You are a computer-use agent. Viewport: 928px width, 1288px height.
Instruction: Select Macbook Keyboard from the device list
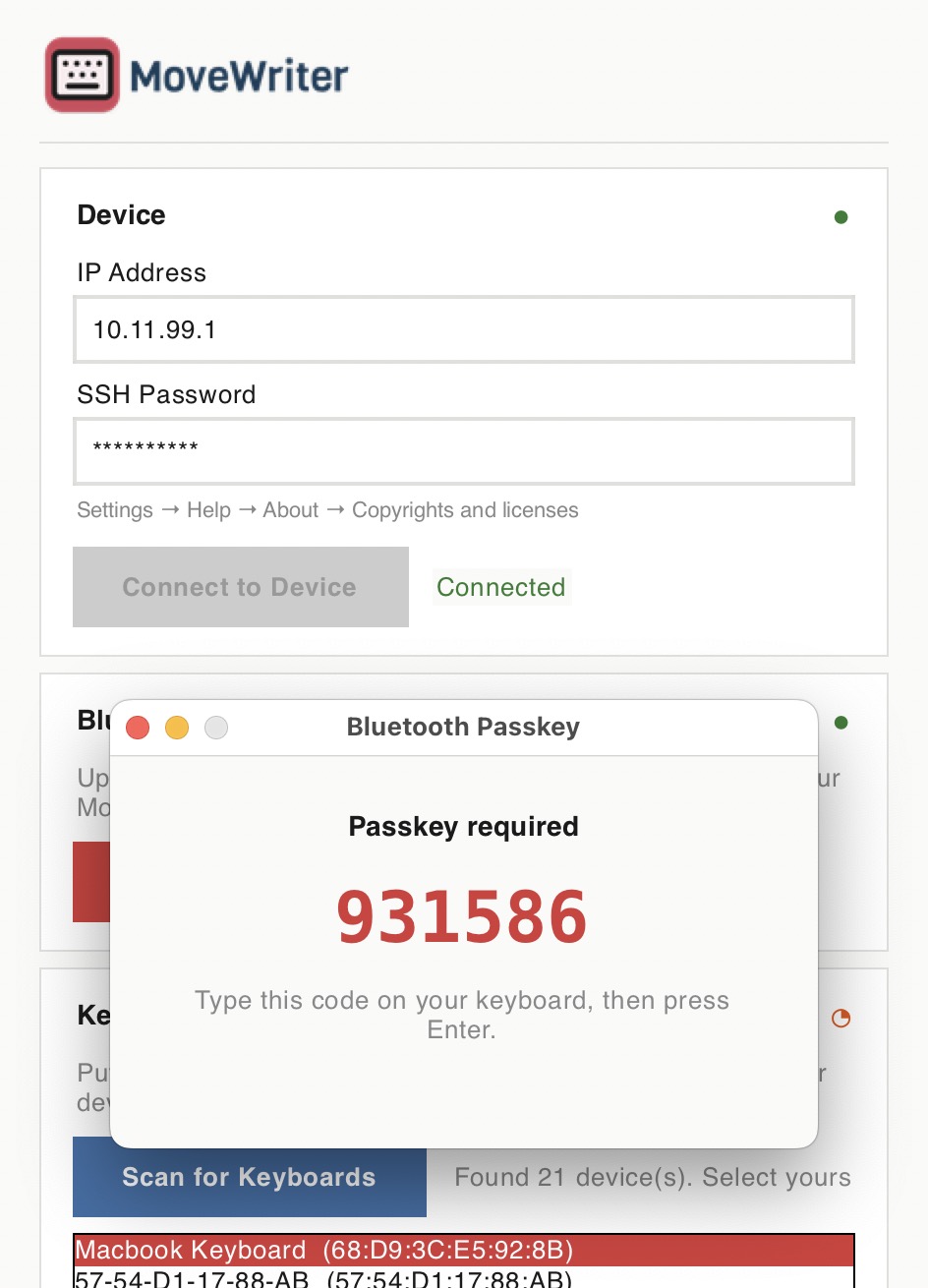324,1250
